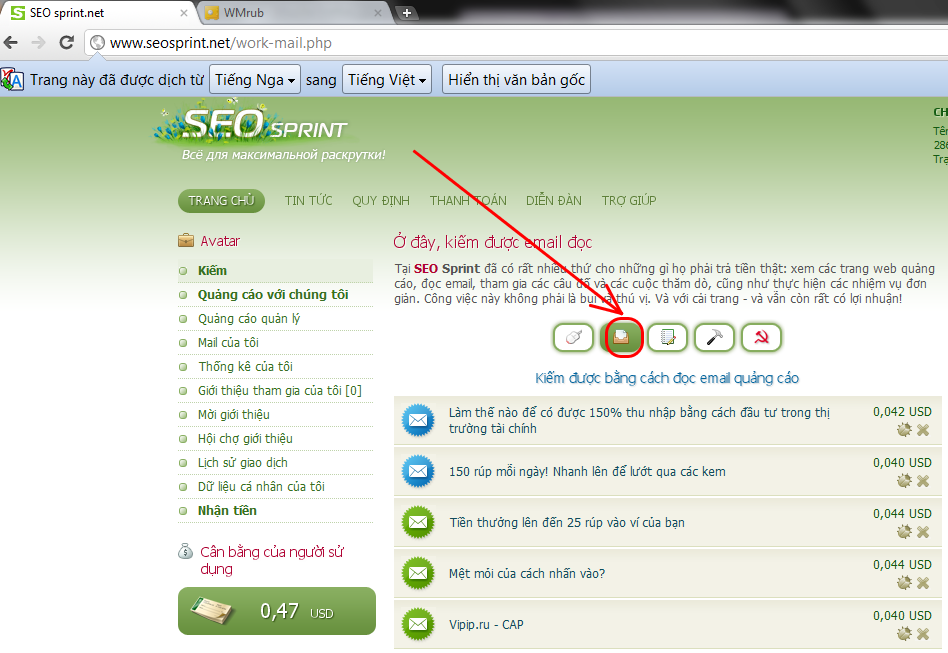Image resolution: width=948 pixels, height=653 pixels.
Task: Click the email reading mailbox icon
Action: point(621,337)
